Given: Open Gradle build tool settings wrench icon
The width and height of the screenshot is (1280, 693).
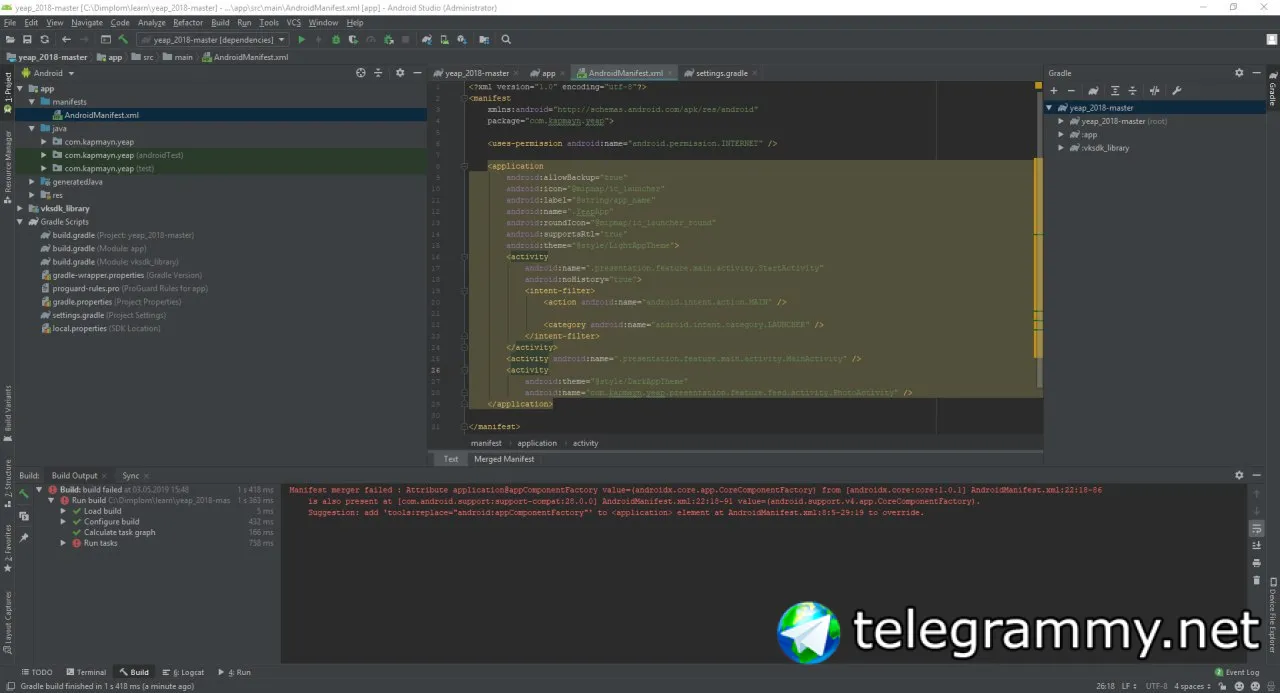Looking at the screenshot, I should pyautogui.click(x=1177, y=90).
